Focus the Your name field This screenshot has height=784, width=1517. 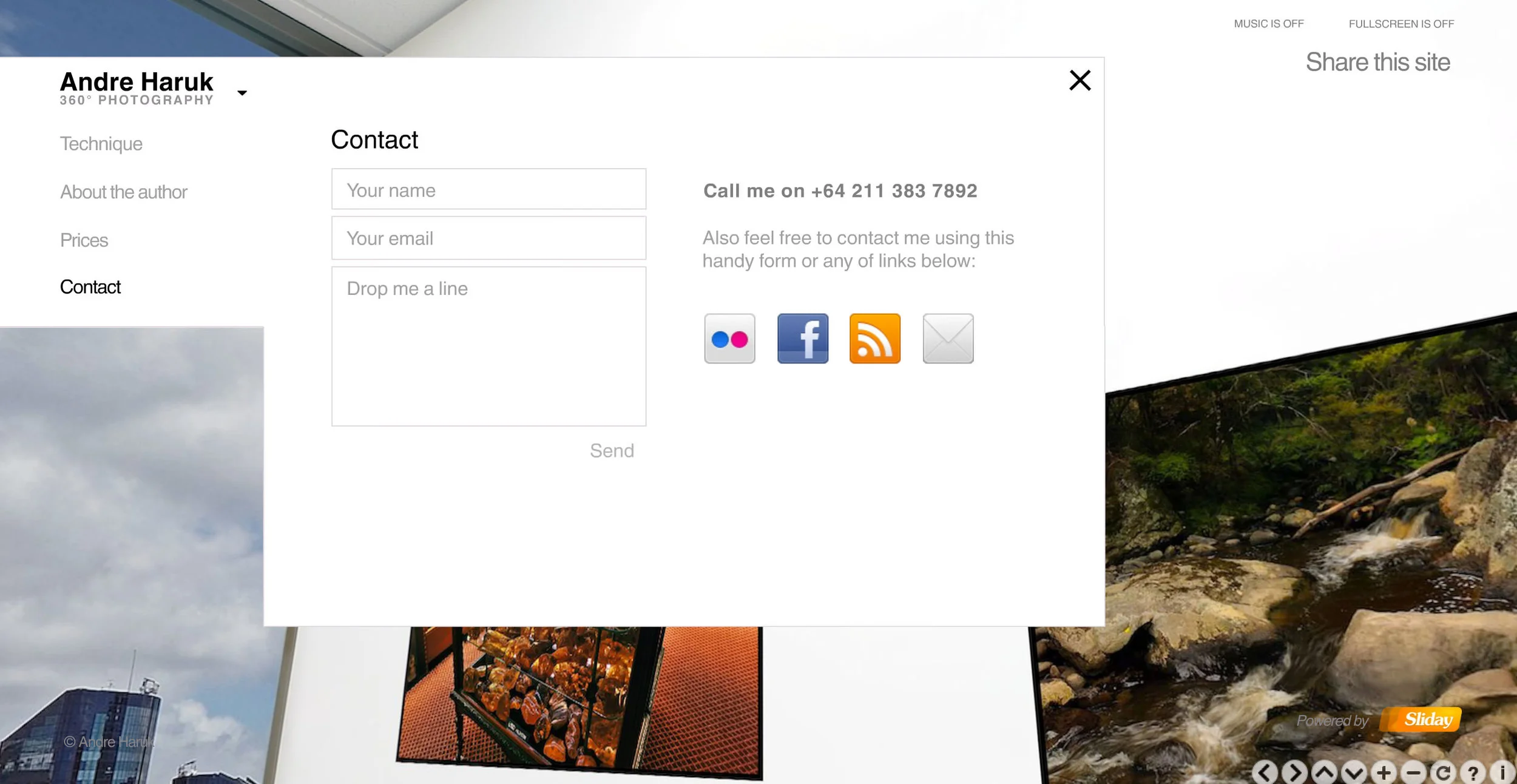click(x=488, y=189)
